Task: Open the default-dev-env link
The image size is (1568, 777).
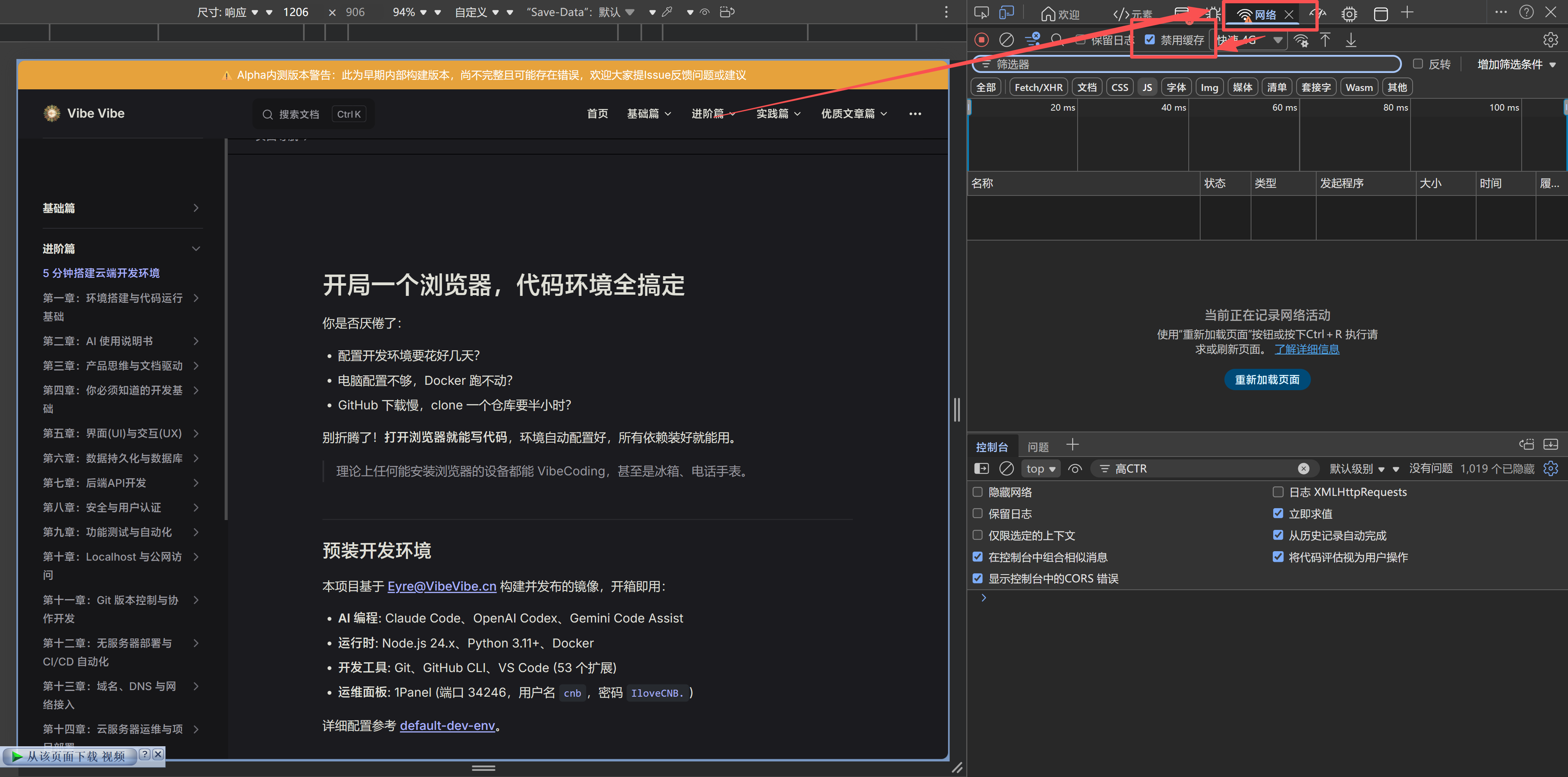Action: [447, 725]
